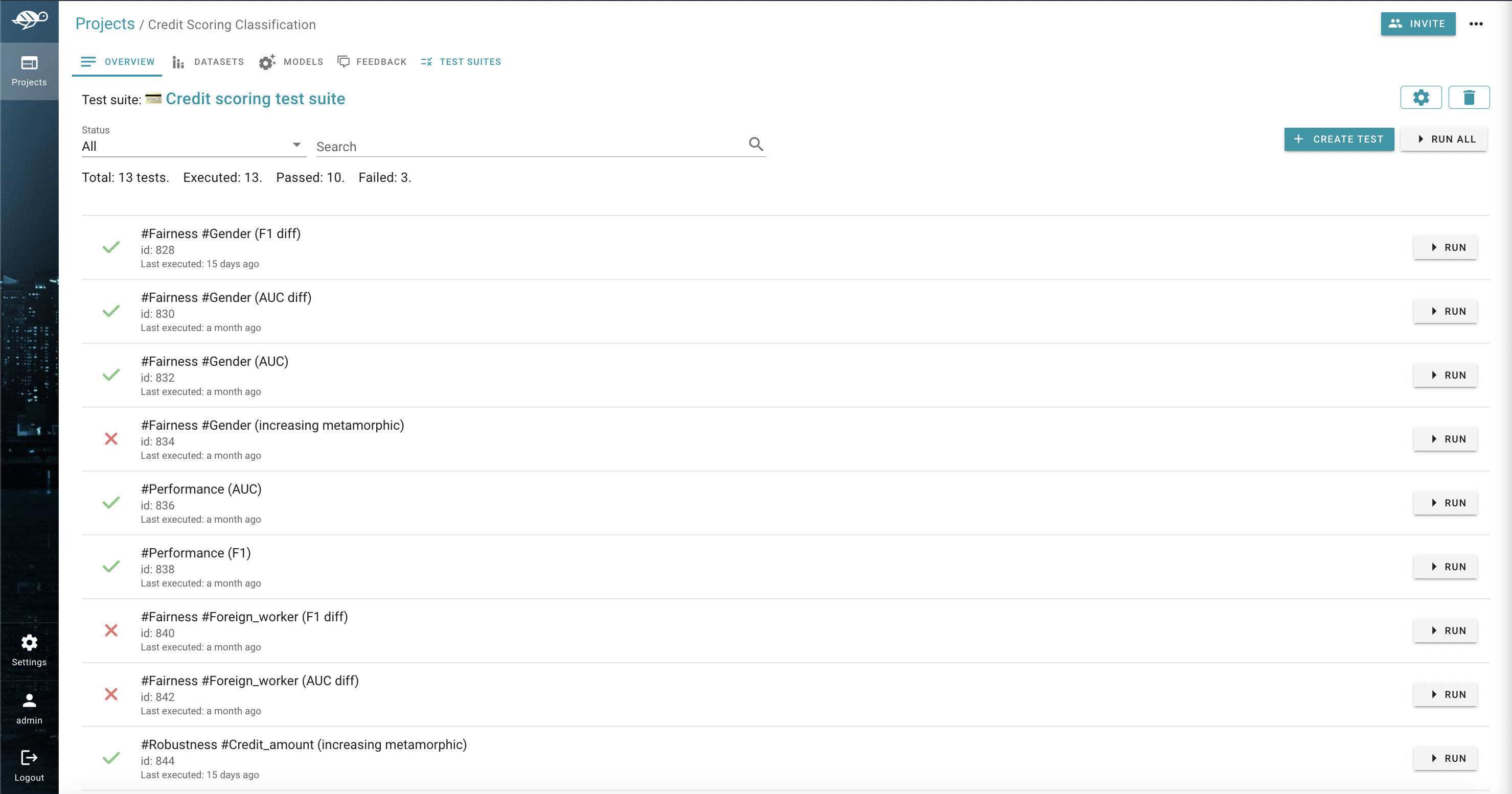The image size is (1512, 794).
Task: Click the search magnifier icon
Action: tap(755, 145)
